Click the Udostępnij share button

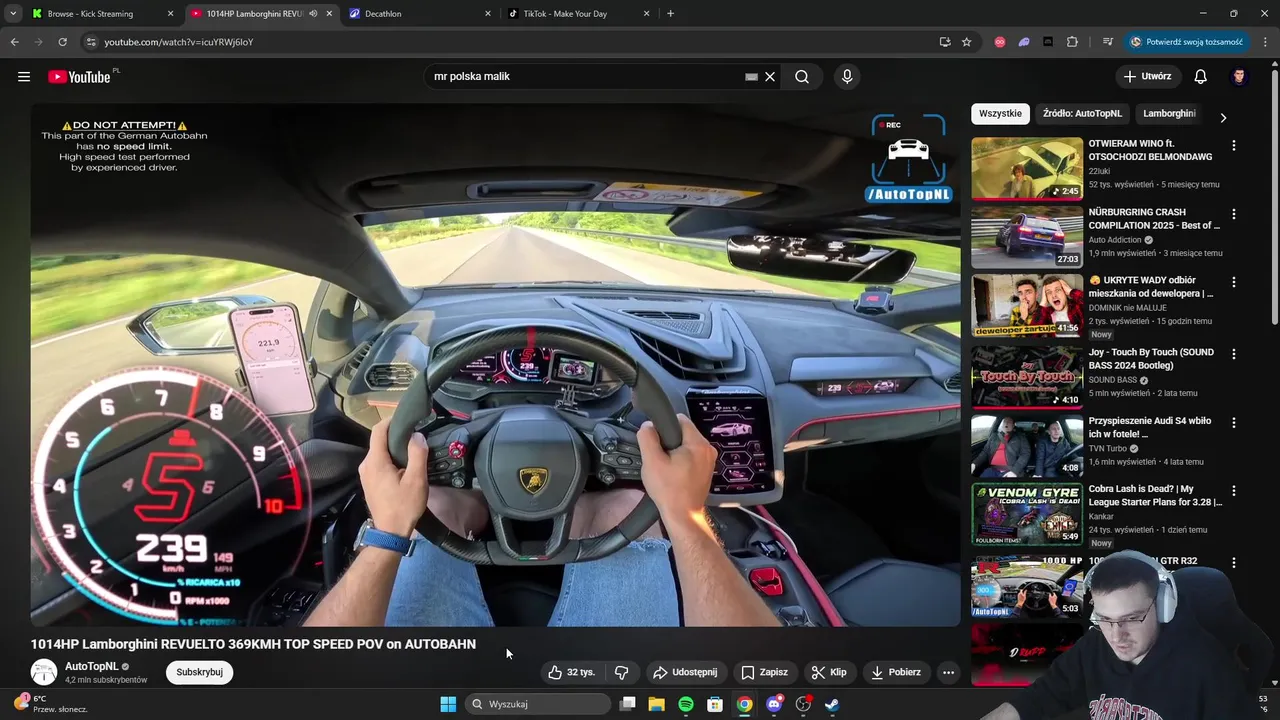685,672
